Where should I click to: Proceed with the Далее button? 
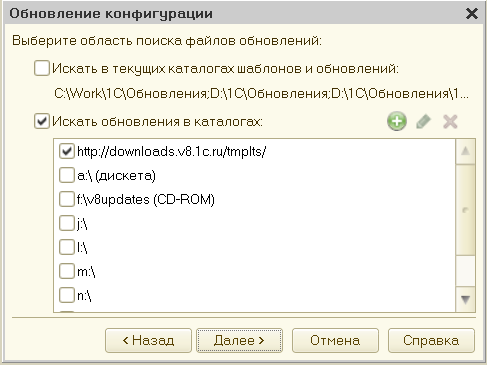(x=239, y=340)
